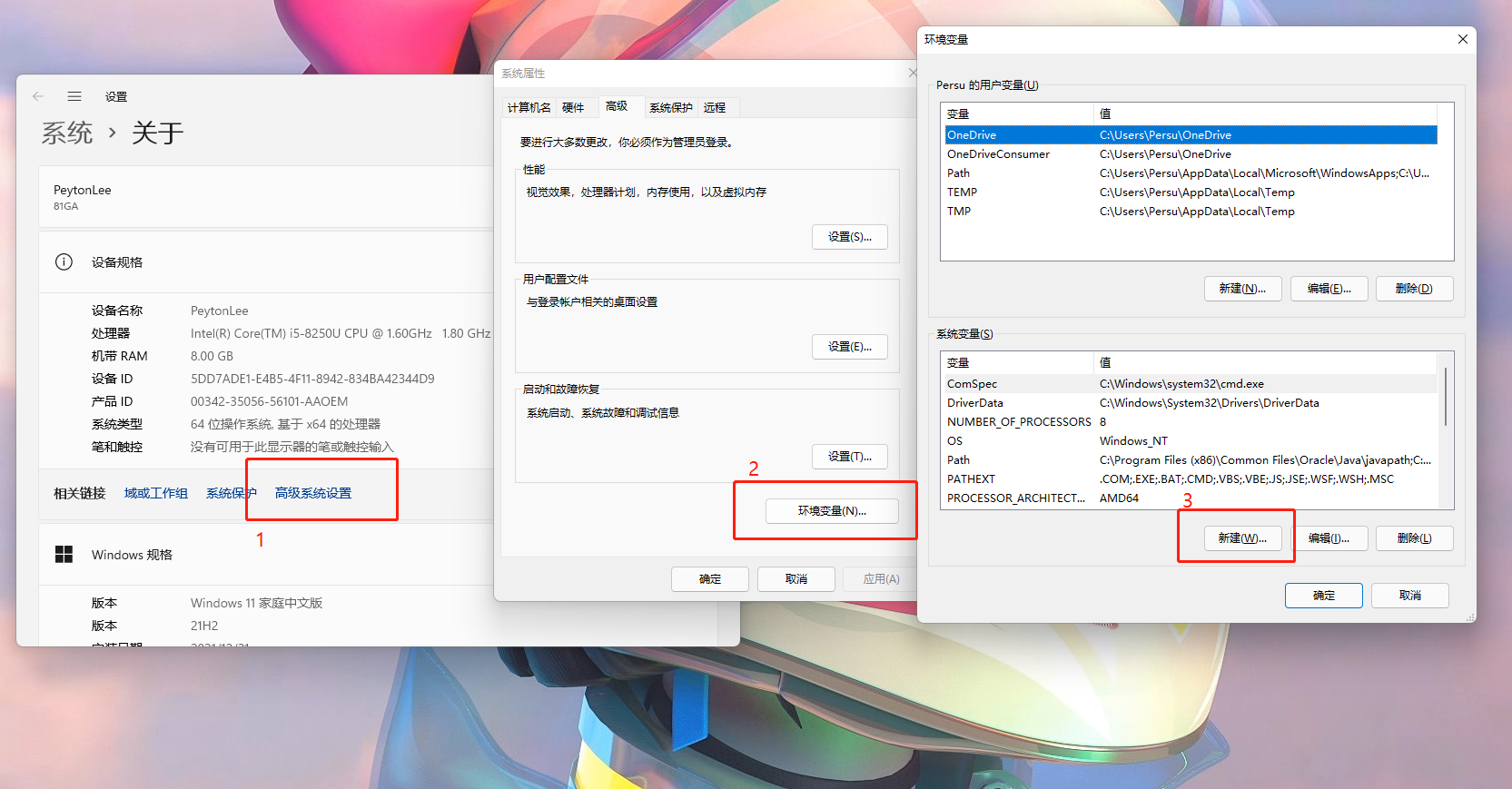The height and width of the screenshot is (789, 1512).
Task: Open the 域或工作组 link
Action: [156, 493]
